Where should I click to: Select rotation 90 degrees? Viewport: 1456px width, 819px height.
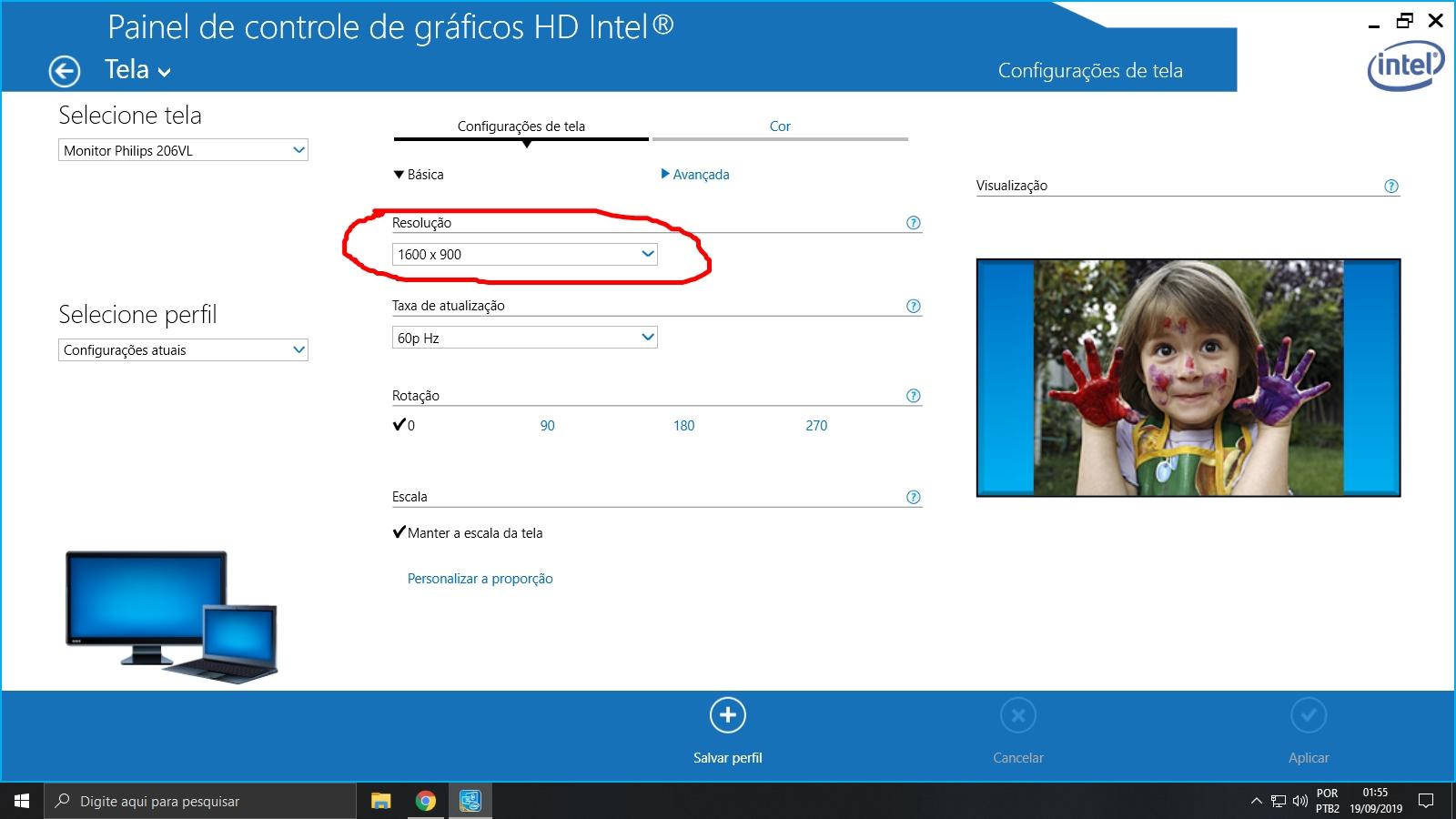tap(547, 425)
